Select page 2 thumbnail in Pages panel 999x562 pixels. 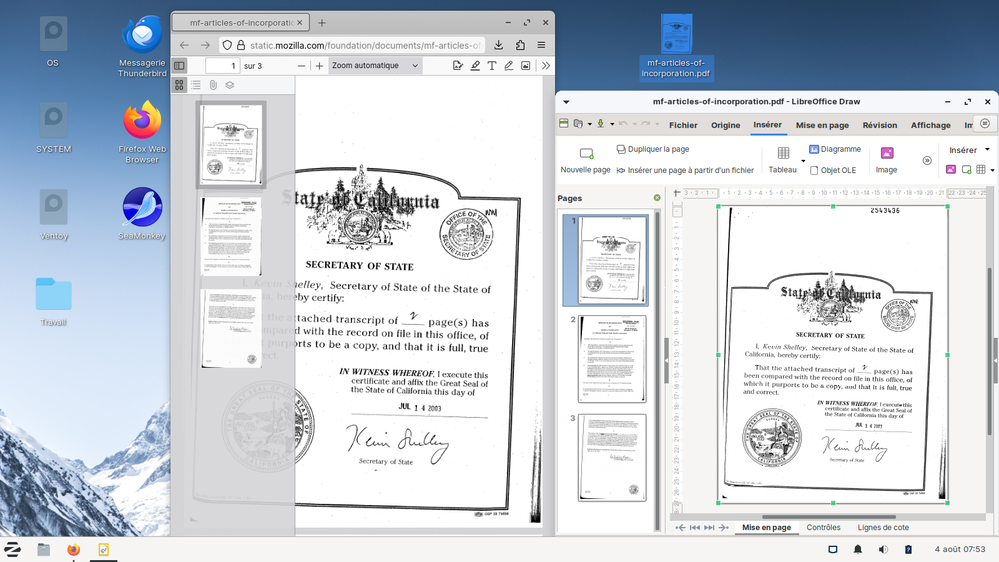[x=612, y=359]
